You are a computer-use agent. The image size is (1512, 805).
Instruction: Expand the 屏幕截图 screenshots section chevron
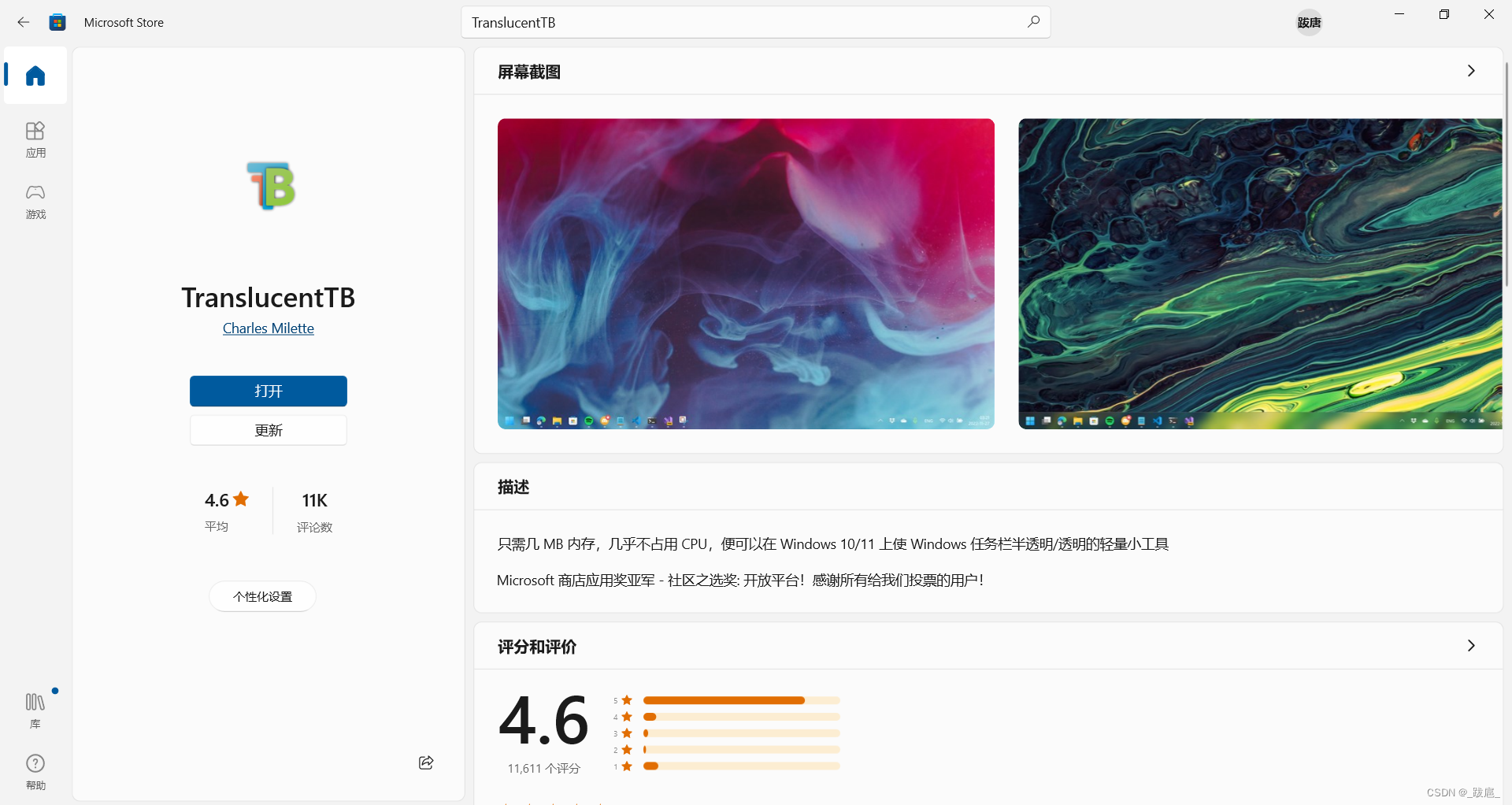[1471, 70]
